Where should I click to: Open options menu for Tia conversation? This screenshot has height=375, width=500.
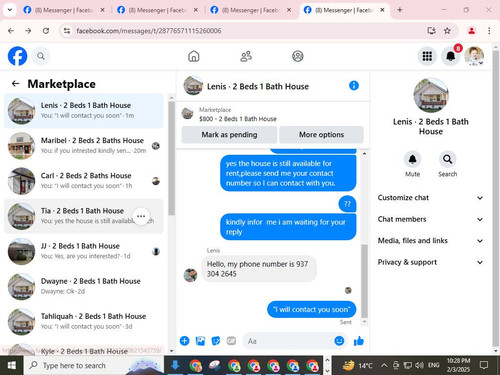click(141, 216)
